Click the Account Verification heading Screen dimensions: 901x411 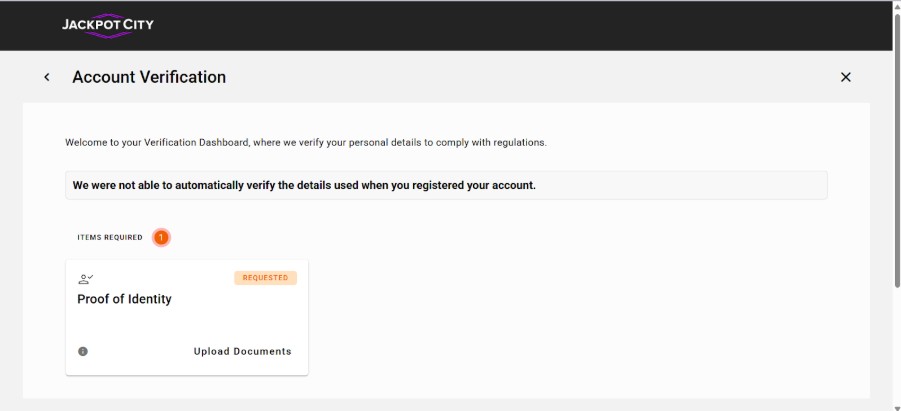point(149,77)
